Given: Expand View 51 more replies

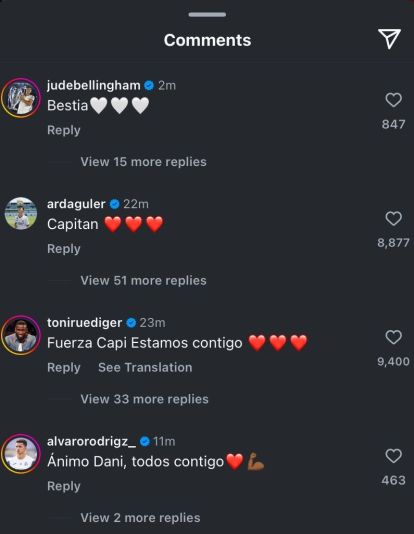Looking at the screenshot, I should (143, 281).
